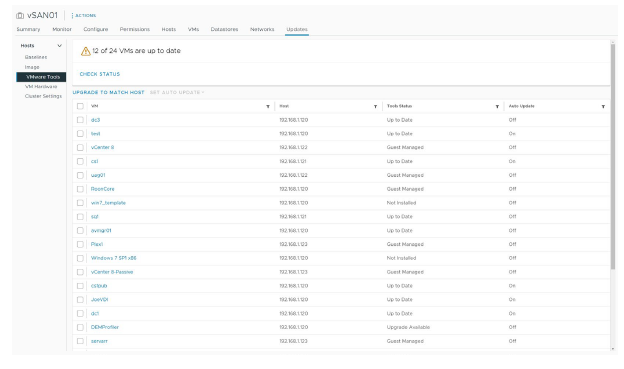The image size is (624, 369).
Task: Click the vSAN01 cluster icon
Action: 20,16
